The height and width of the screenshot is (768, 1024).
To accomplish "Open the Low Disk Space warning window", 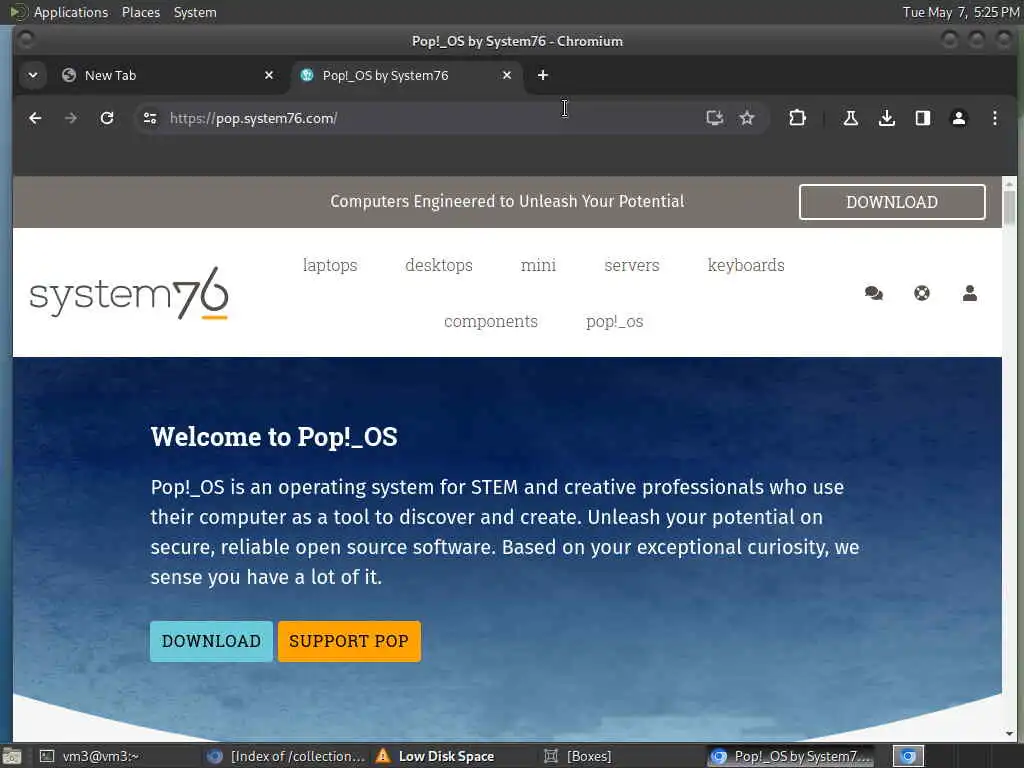I will point(435,756).
